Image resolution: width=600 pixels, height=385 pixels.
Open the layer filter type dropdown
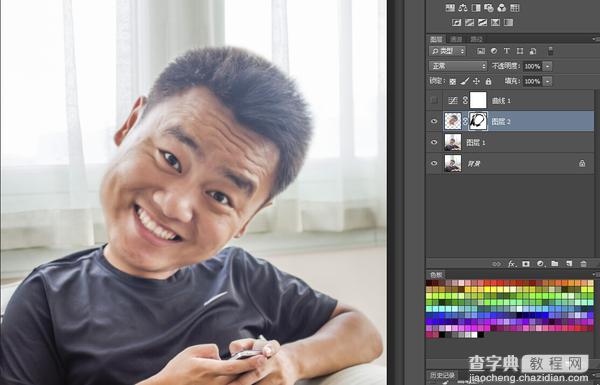(x=447, y=51)
